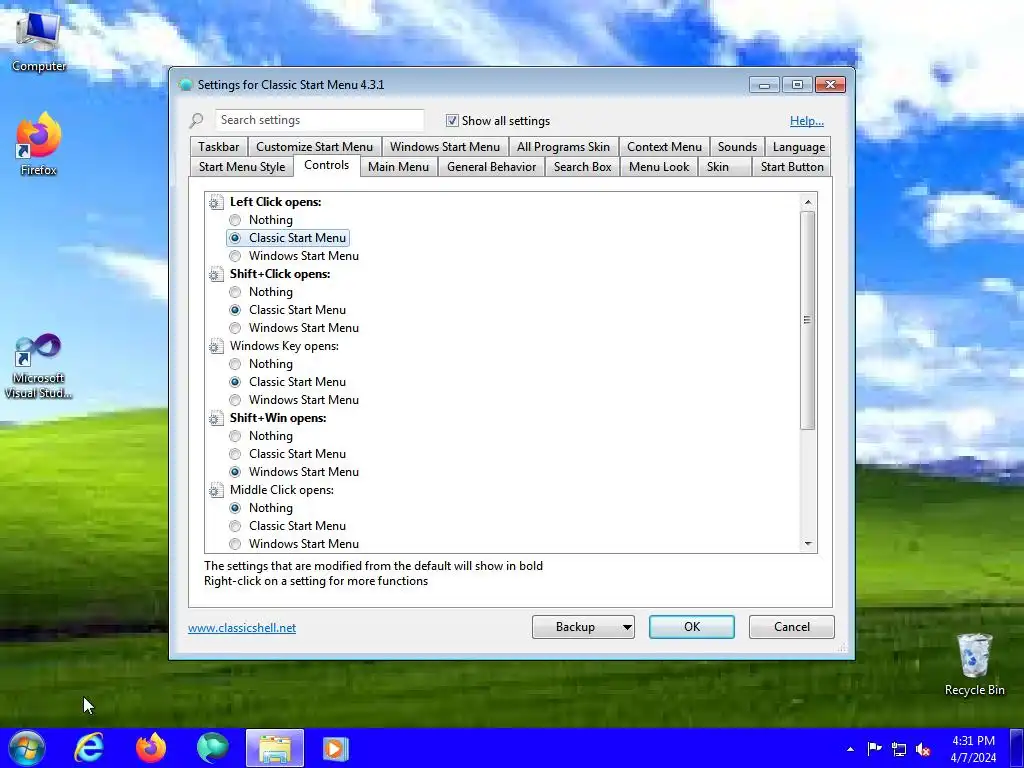
Task: Click the Classic Shell globe taskbar icon
Action: (x=212, y=748)
